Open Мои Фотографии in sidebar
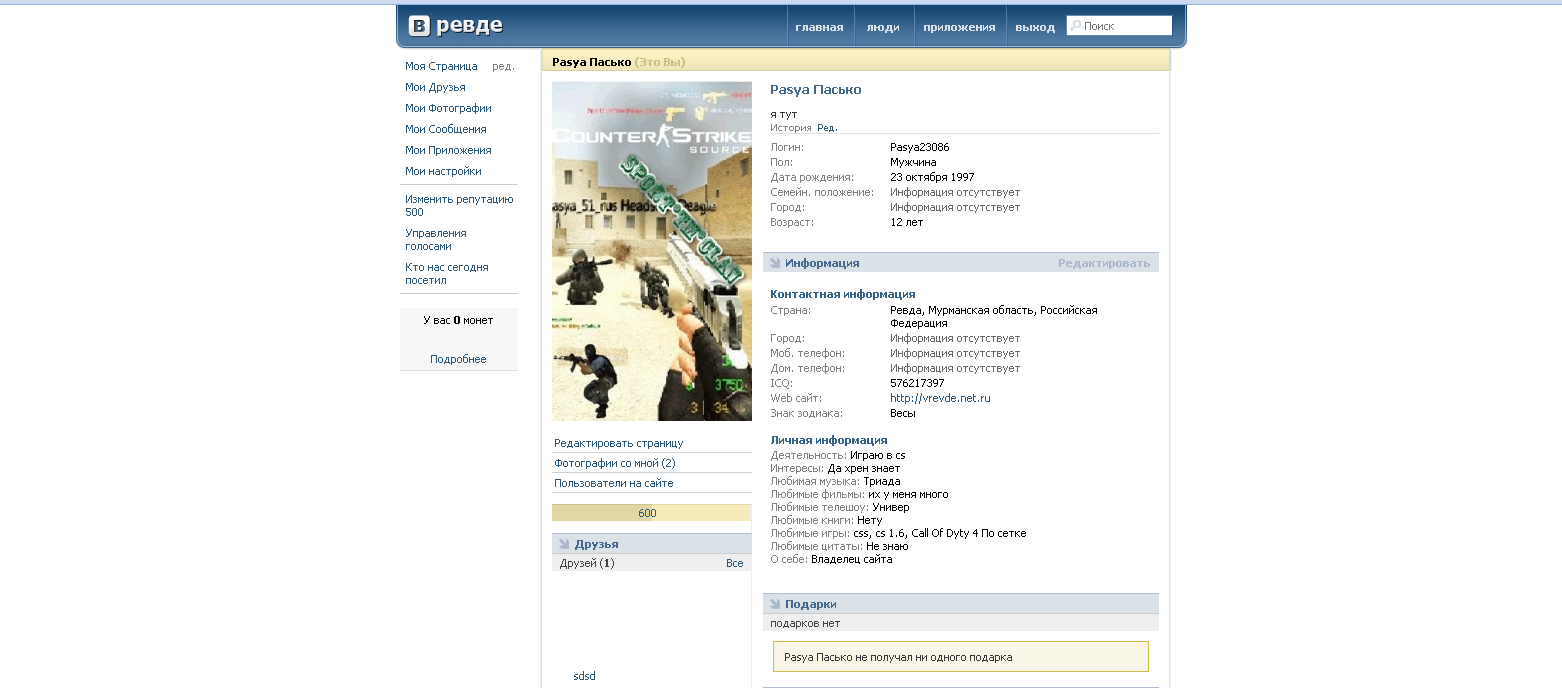 [x=448, y=108]
